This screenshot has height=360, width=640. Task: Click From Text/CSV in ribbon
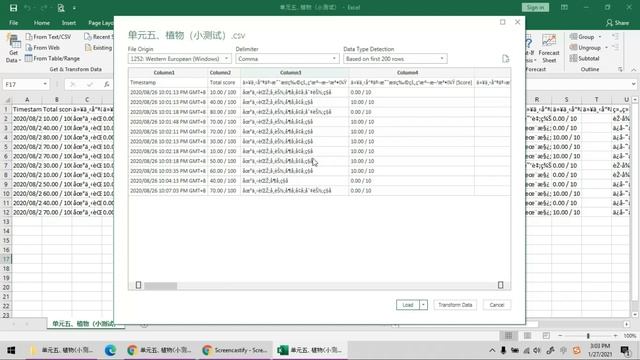pyautogui.click(x=48, y=37)
